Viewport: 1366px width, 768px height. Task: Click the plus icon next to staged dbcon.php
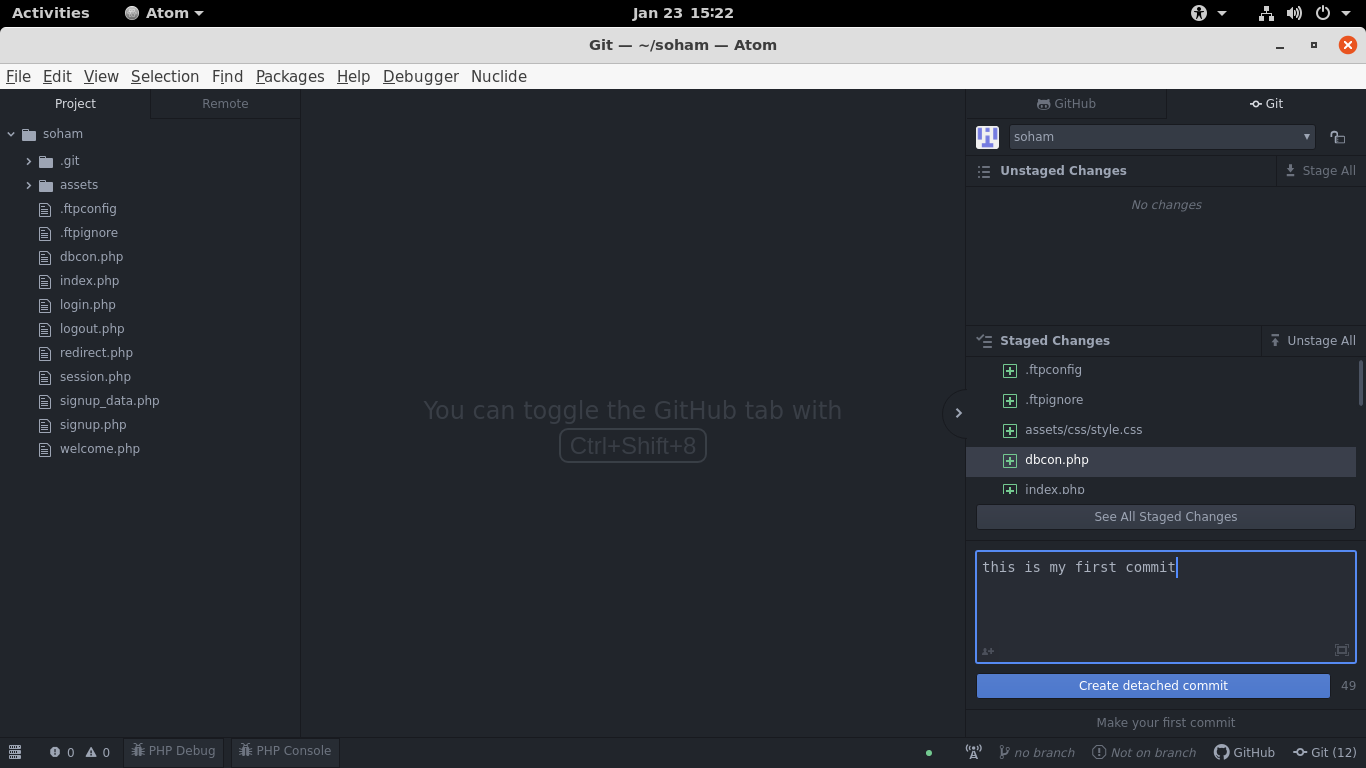coord(1009,460)
